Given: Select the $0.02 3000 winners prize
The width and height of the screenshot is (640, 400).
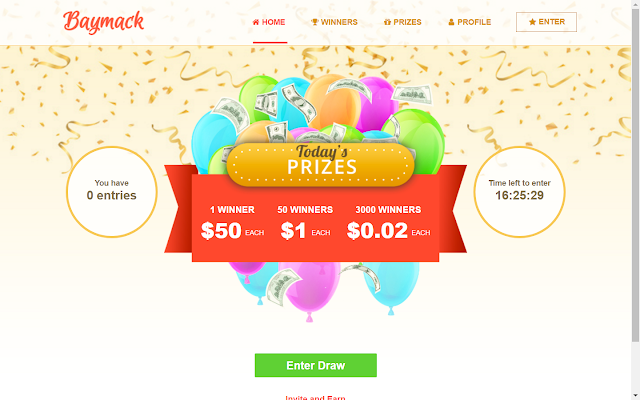Looking at the screenshot, I should click(388, 224).
